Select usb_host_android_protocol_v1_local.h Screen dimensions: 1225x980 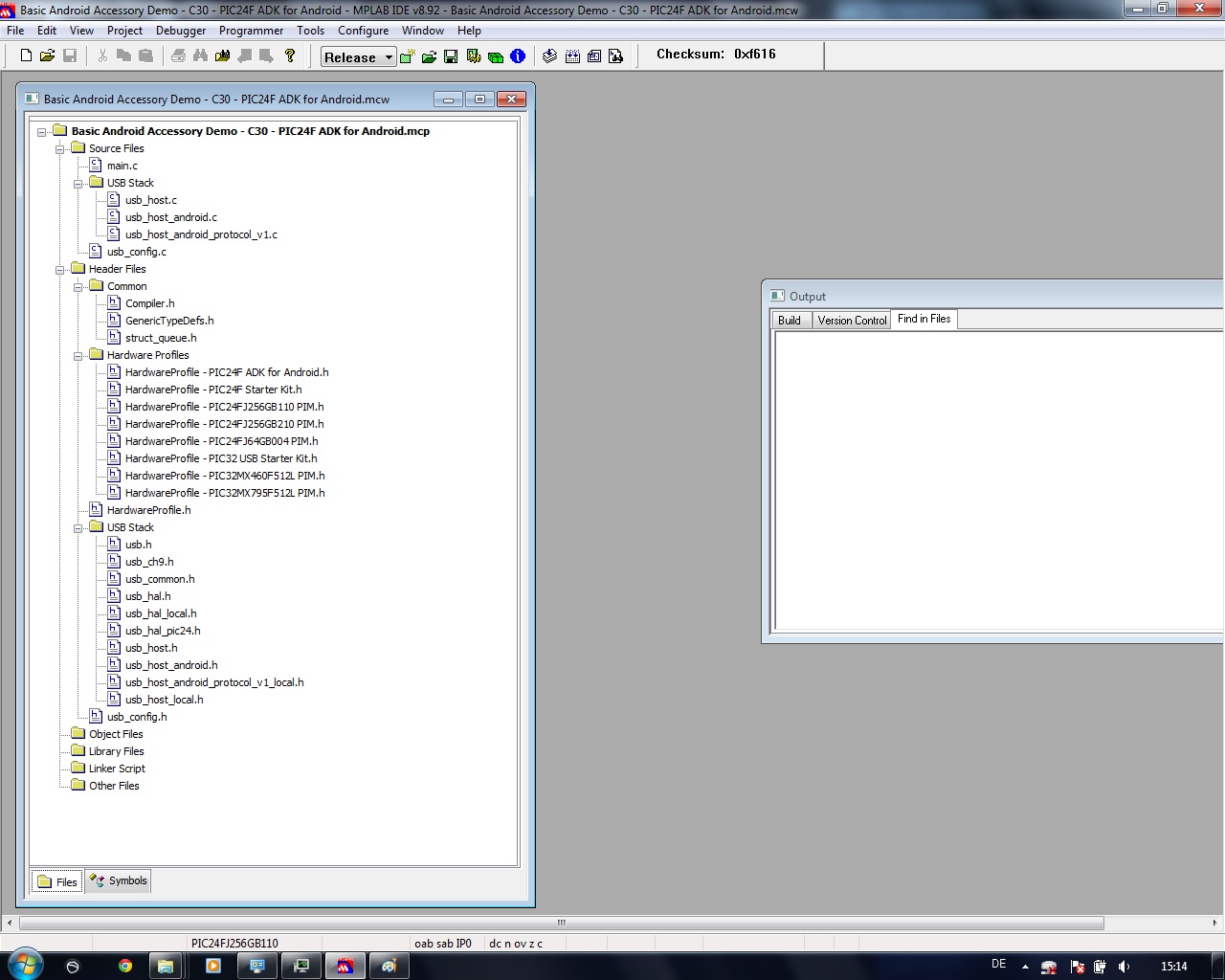coord(214,682)
